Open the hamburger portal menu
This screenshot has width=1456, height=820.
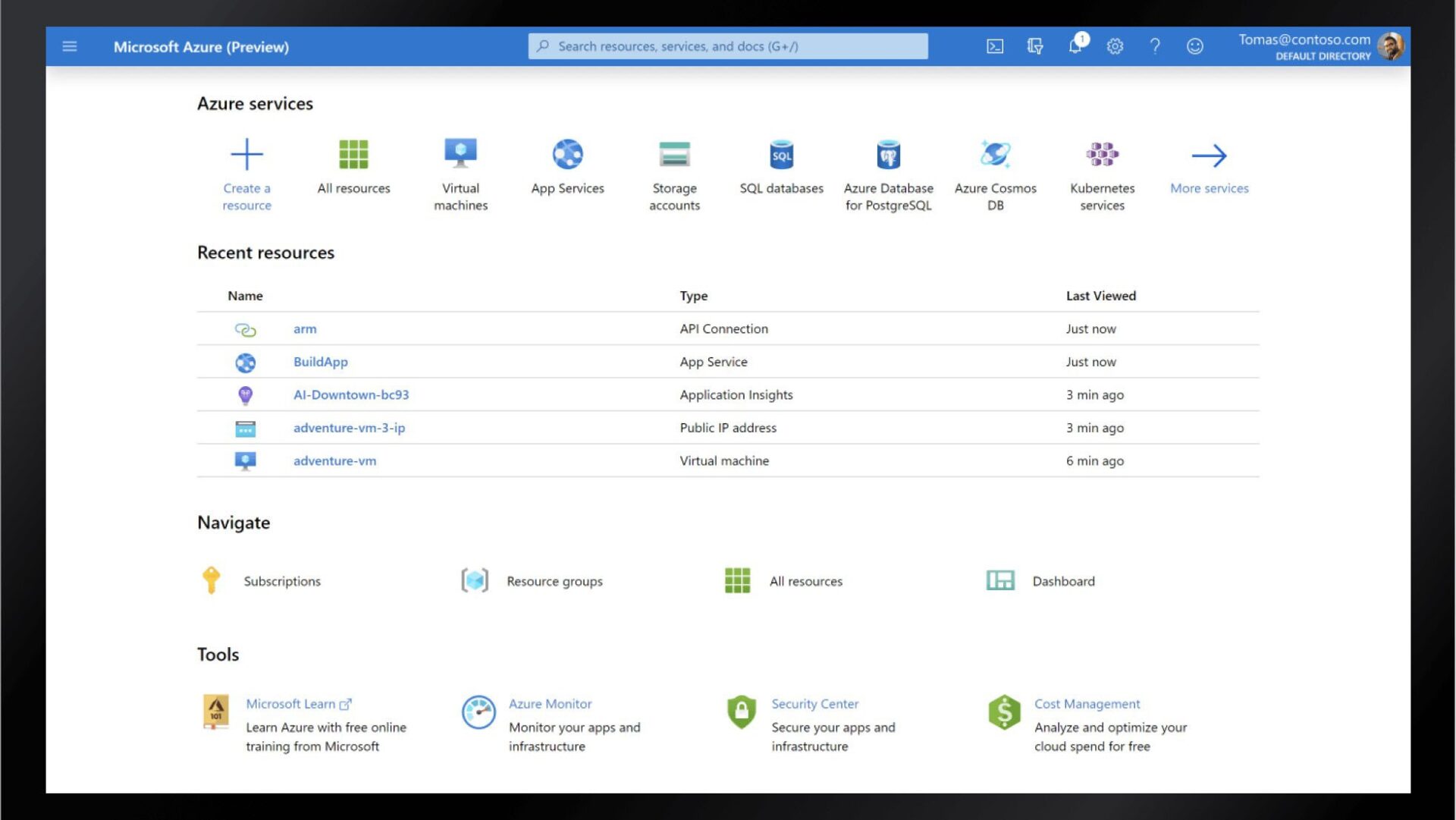(x=70, y=46)
